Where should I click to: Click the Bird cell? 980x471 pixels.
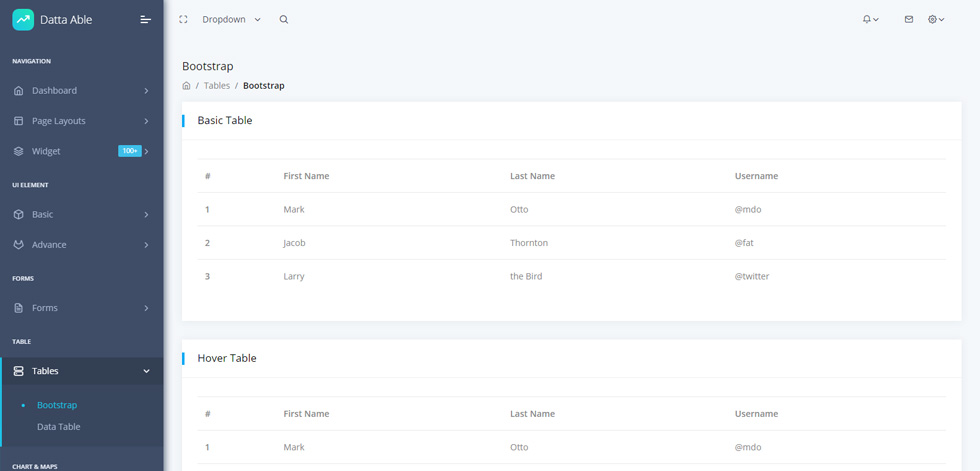click(x=526, y=276)
